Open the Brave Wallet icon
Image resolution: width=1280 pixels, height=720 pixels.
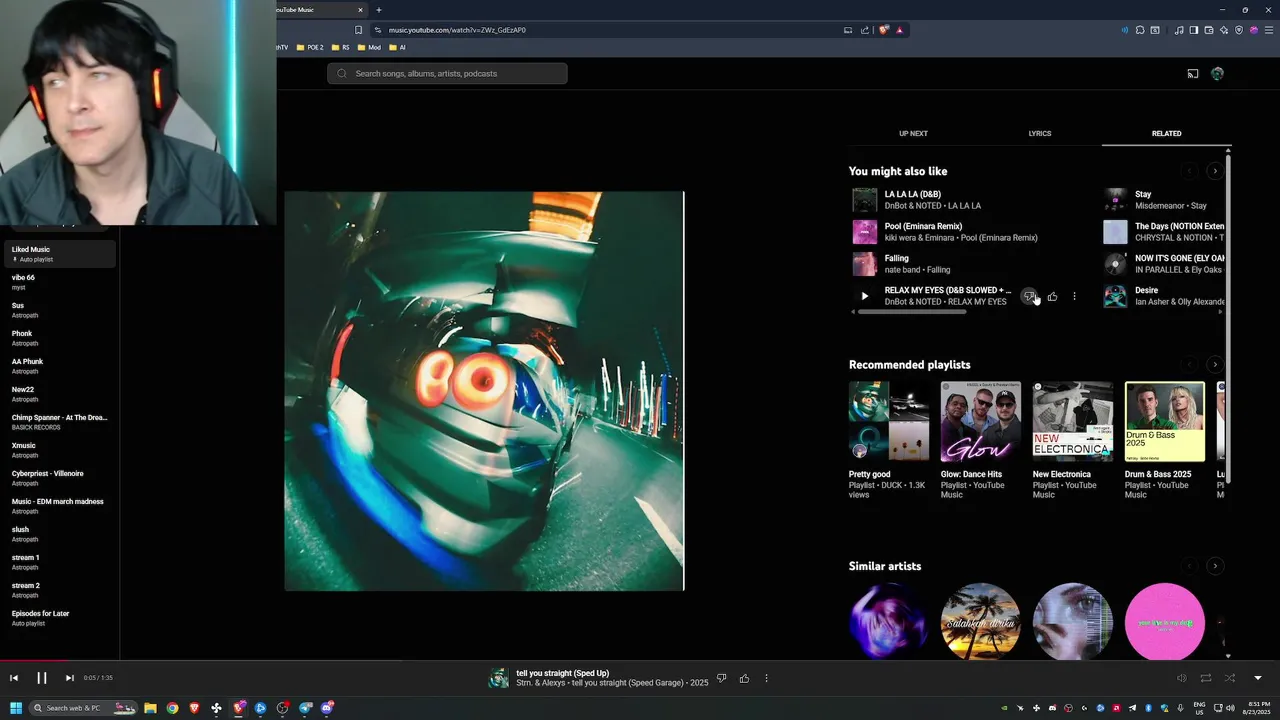[1208, 30]
